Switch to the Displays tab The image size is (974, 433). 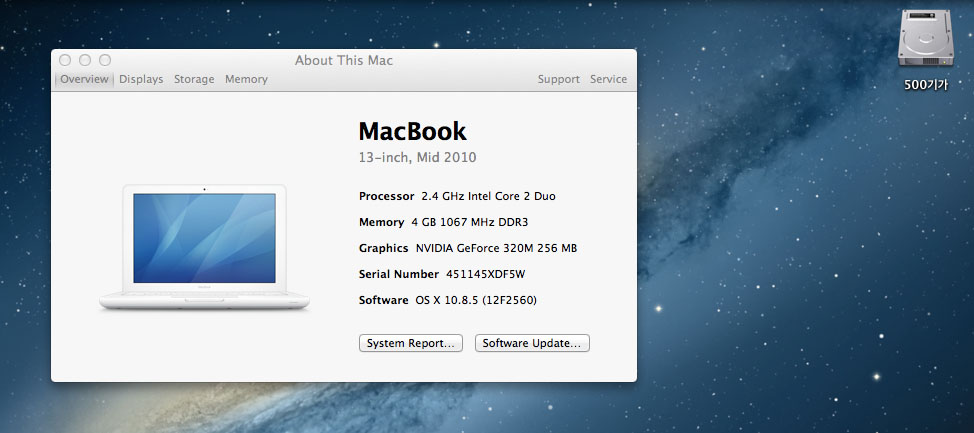141,79
